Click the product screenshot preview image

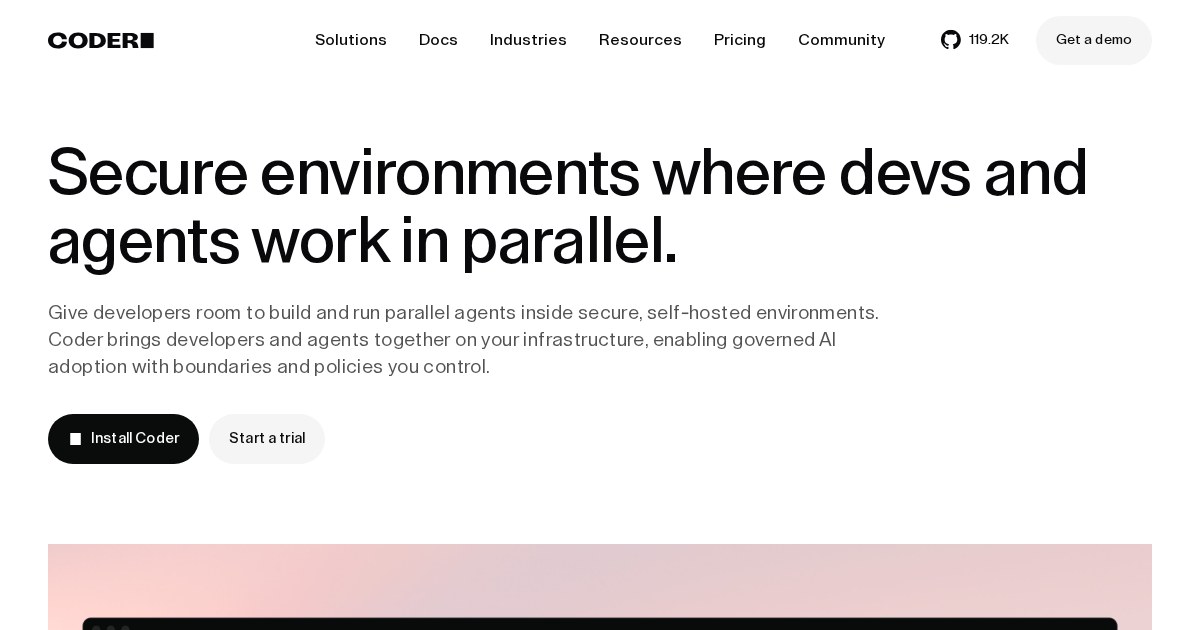(600, 587)
